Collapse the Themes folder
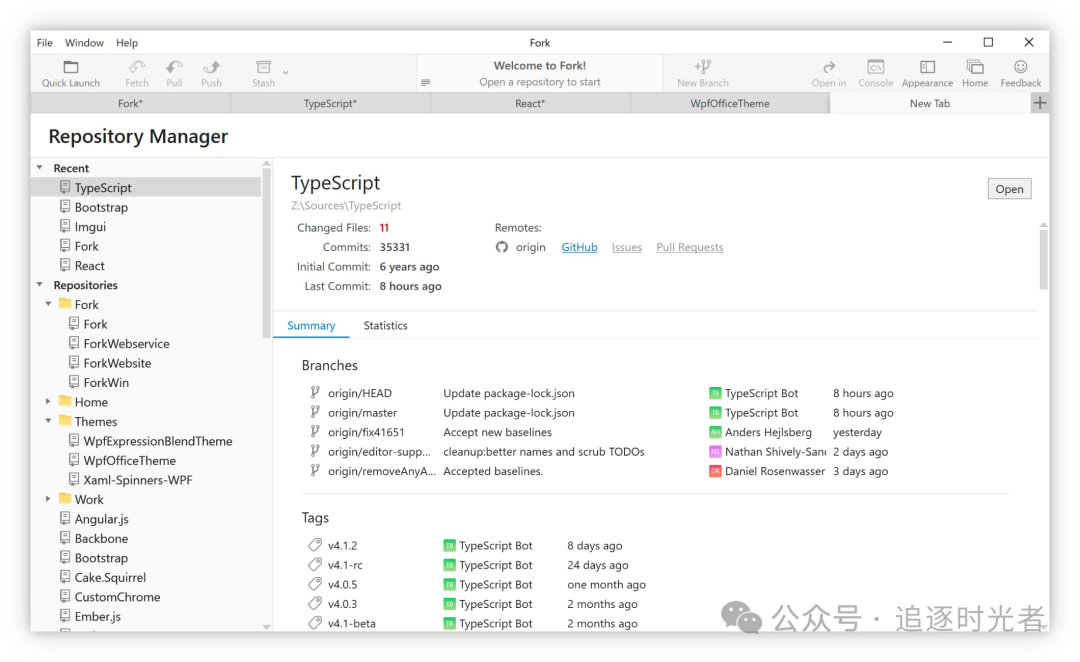This screenshot has height=662, width=1080. pos(48,421)
